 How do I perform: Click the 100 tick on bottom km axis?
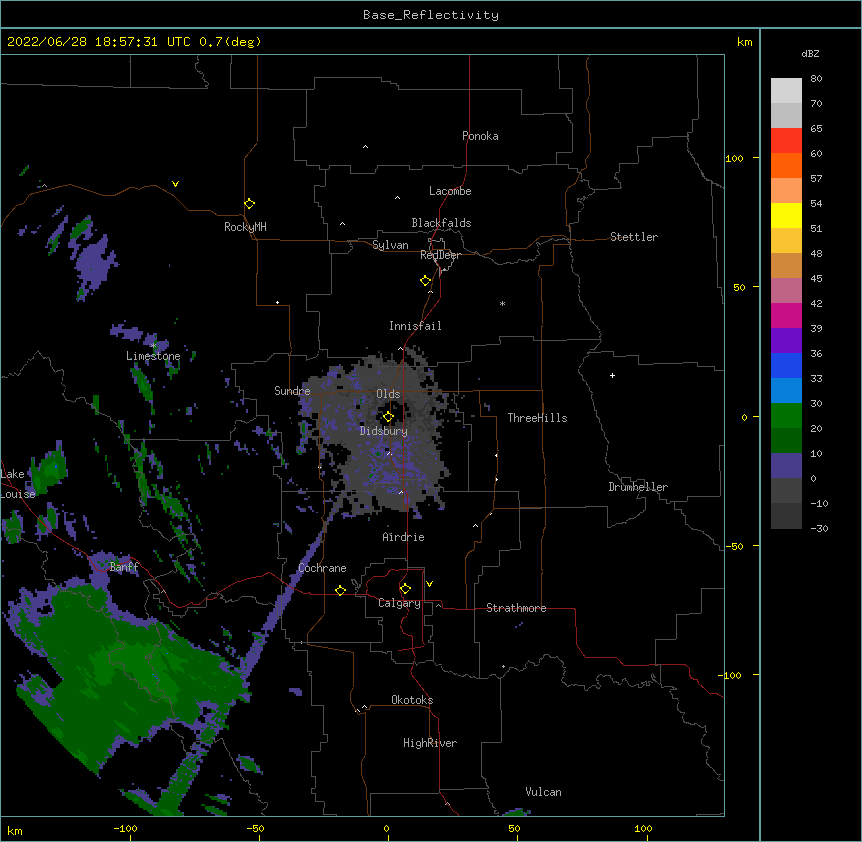pos(643,829)
